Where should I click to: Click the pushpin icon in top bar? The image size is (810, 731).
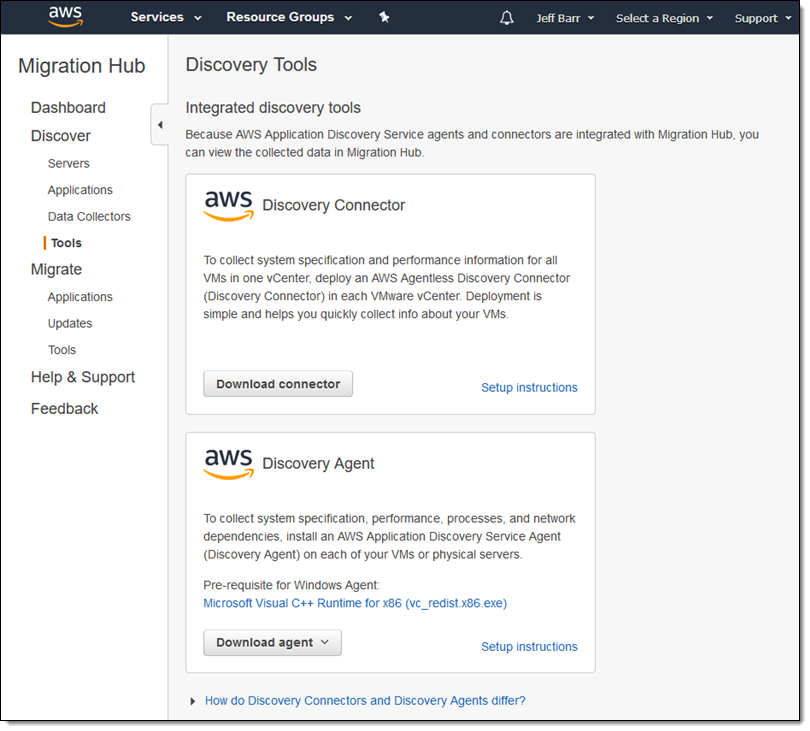pos(384,18)
